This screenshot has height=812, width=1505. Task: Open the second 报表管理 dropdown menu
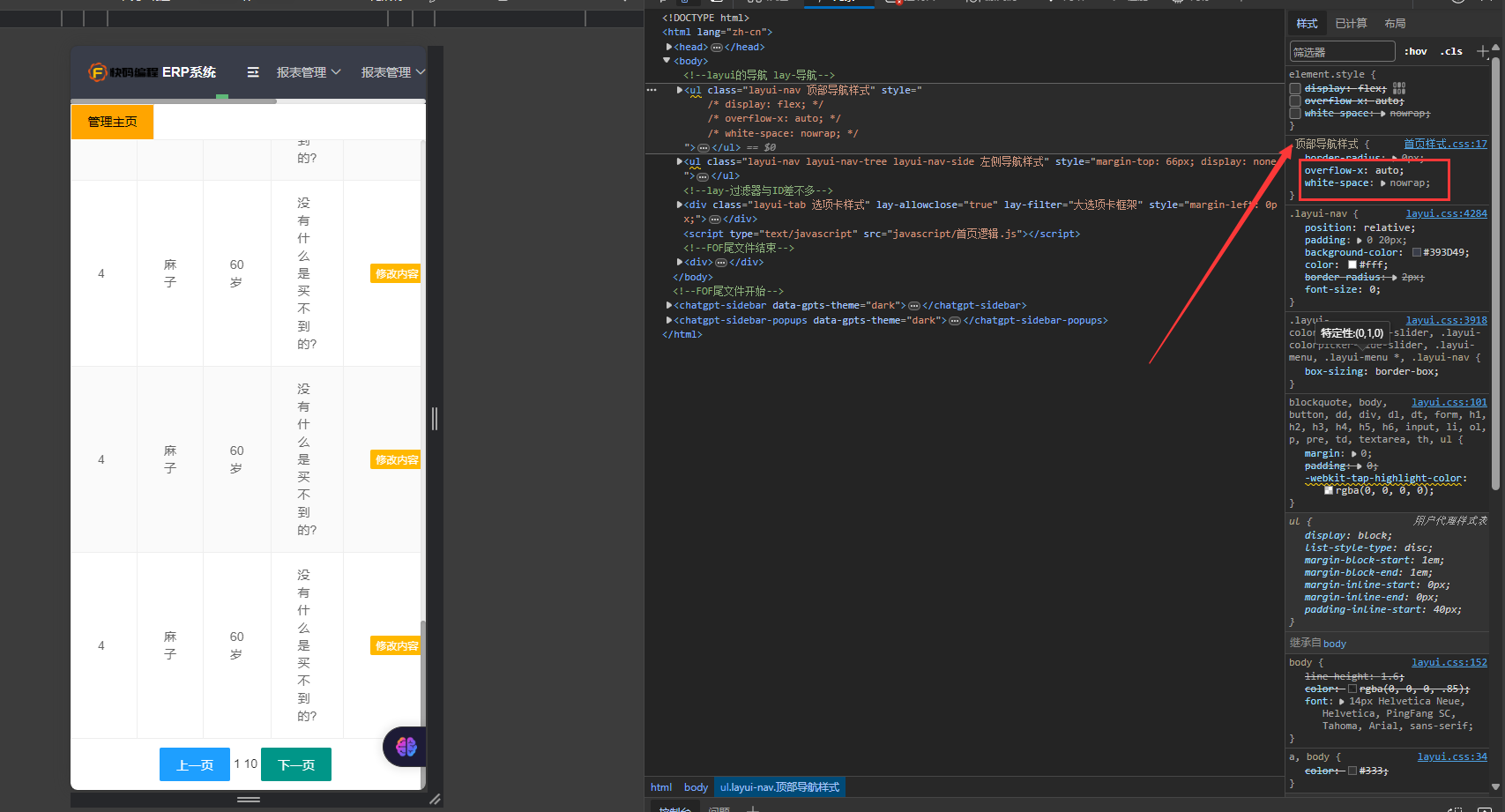[393, 72]
